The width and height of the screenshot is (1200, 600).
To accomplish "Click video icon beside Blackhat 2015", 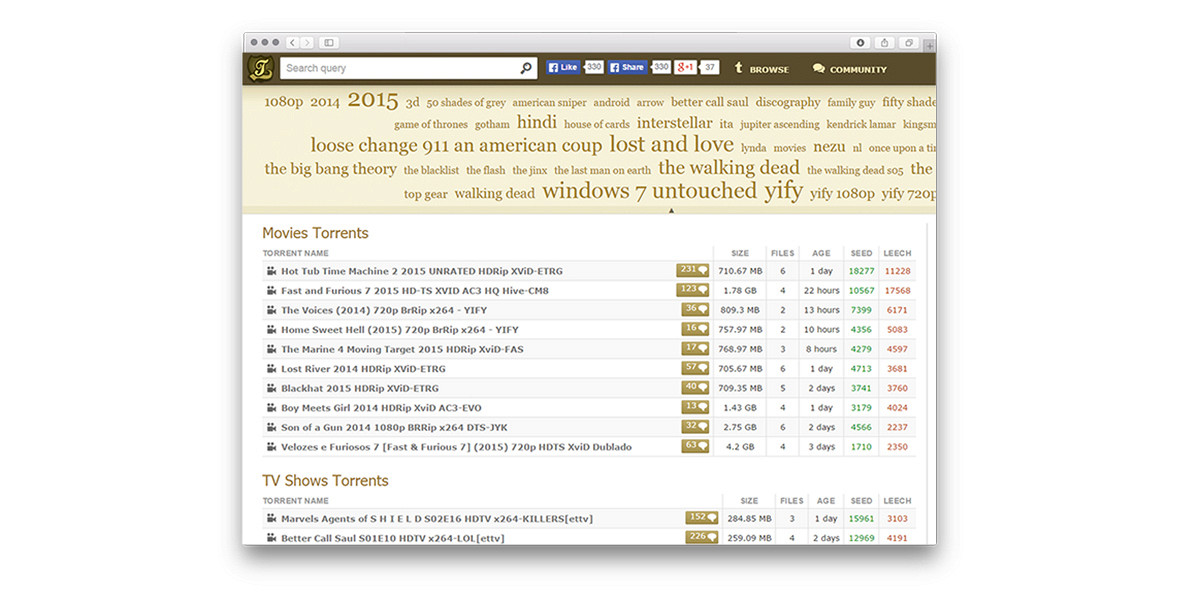I will coord(270,388).
